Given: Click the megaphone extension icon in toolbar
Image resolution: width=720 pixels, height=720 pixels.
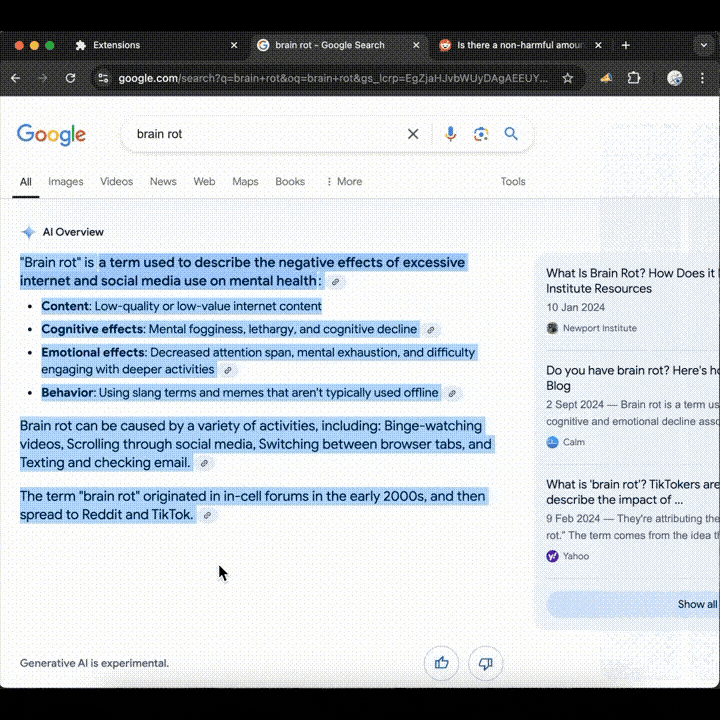Looking at the screenshot, I should 606,78.
